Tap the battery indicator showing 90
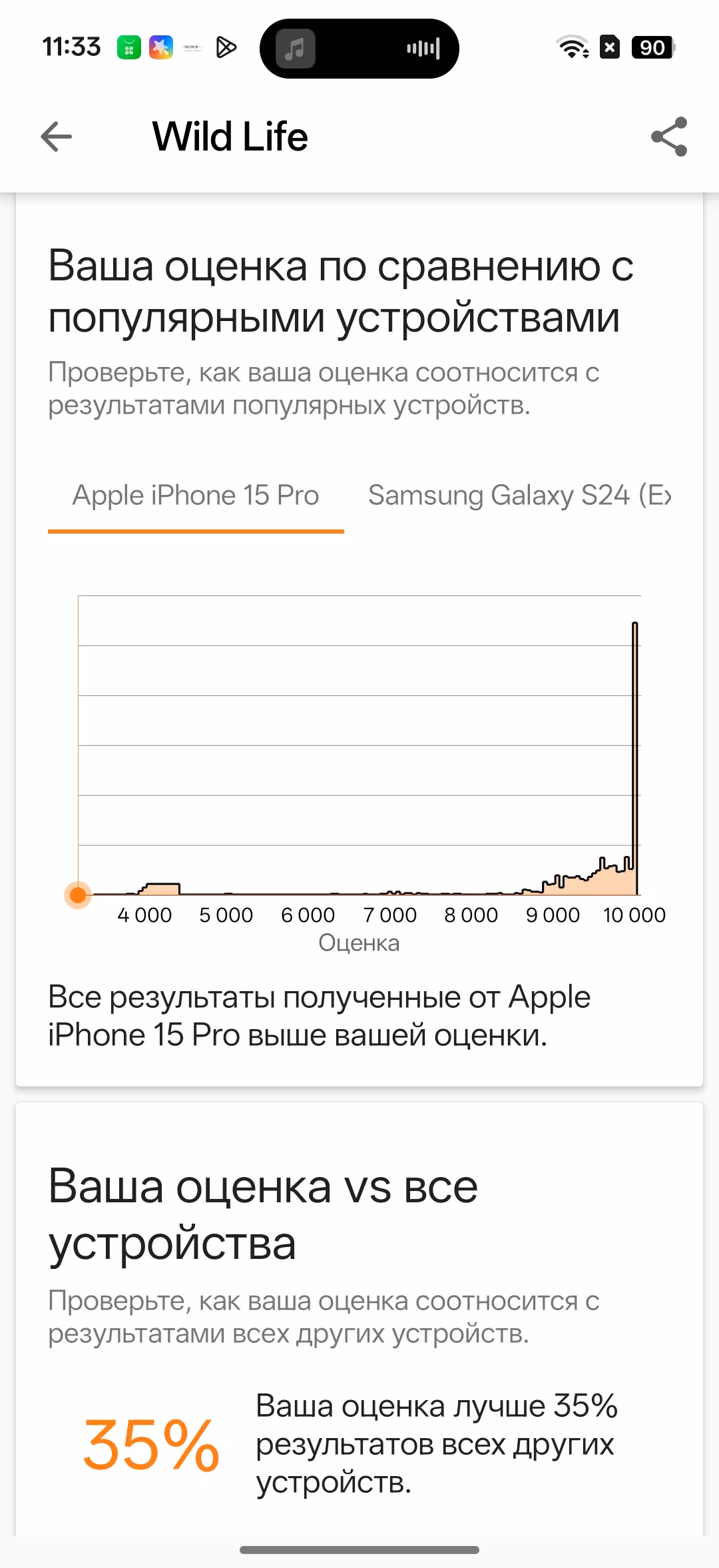This screenshot has width=719, height=1568. [x=654, y=47]
